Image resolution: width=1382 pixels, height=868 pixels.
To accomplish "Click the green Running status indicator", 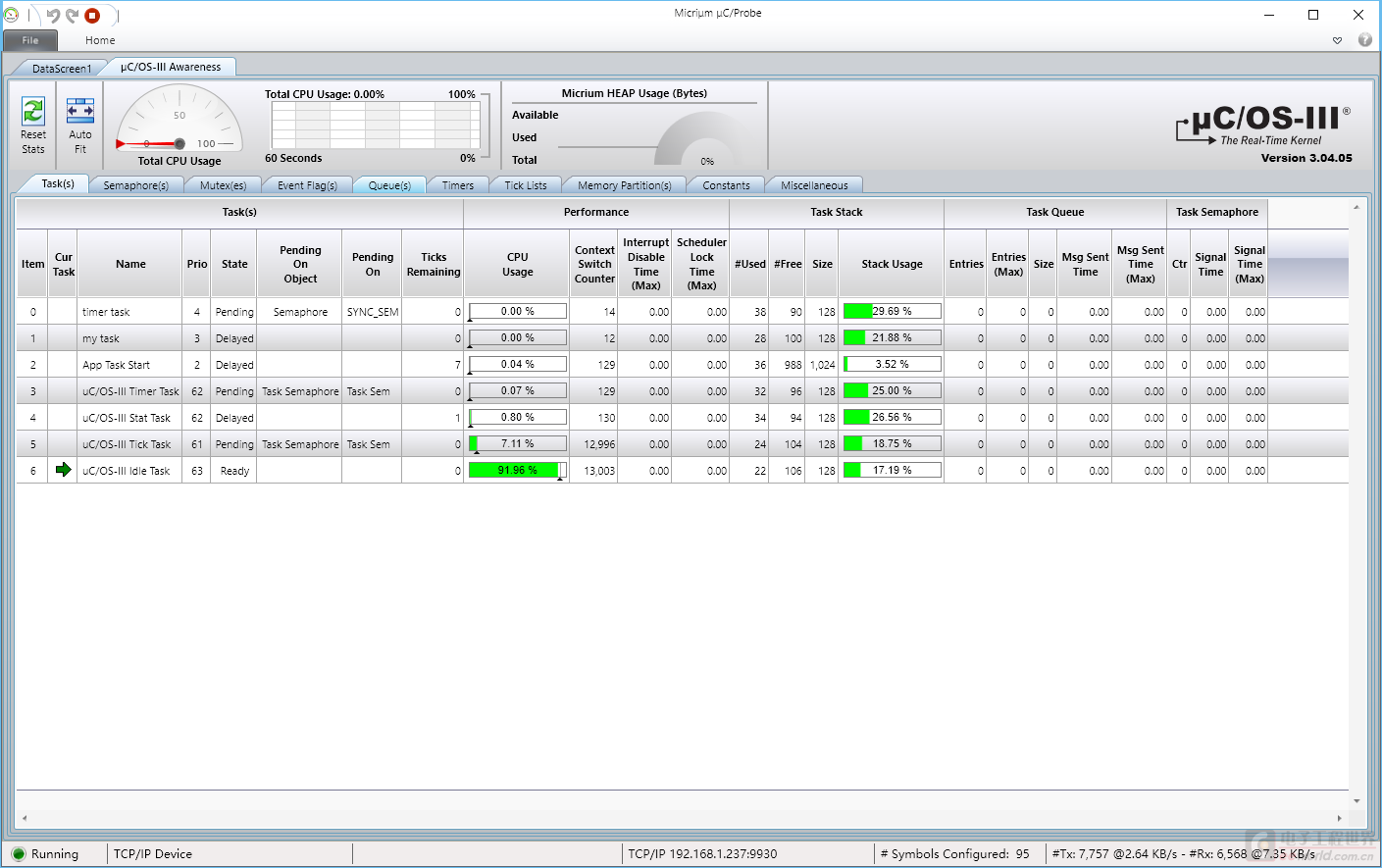I will (x=19, y=854).
